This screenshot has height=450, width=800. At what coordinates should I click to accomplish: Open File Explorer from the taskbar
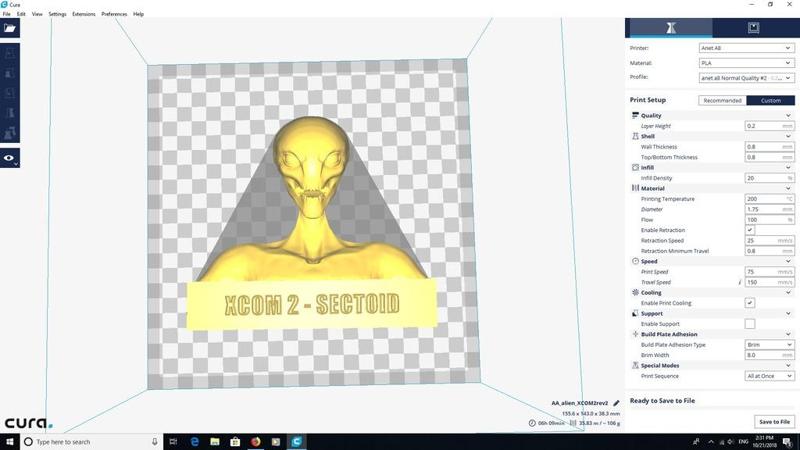tap(215, 442)
